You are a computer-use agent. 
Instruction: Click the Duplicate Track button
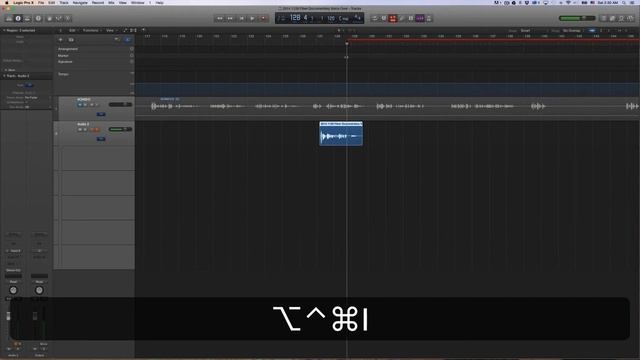pos(71,40)
